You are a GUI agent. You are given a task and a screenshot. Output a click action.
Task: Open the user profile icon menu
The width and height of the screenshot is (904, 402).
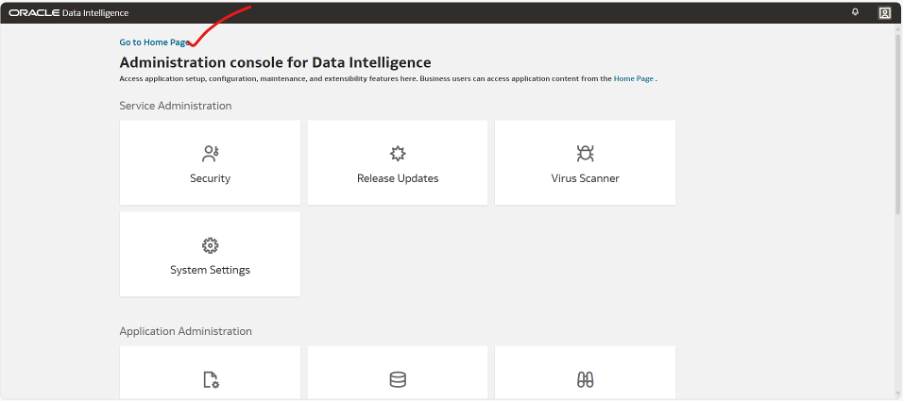tap(884, 13)
